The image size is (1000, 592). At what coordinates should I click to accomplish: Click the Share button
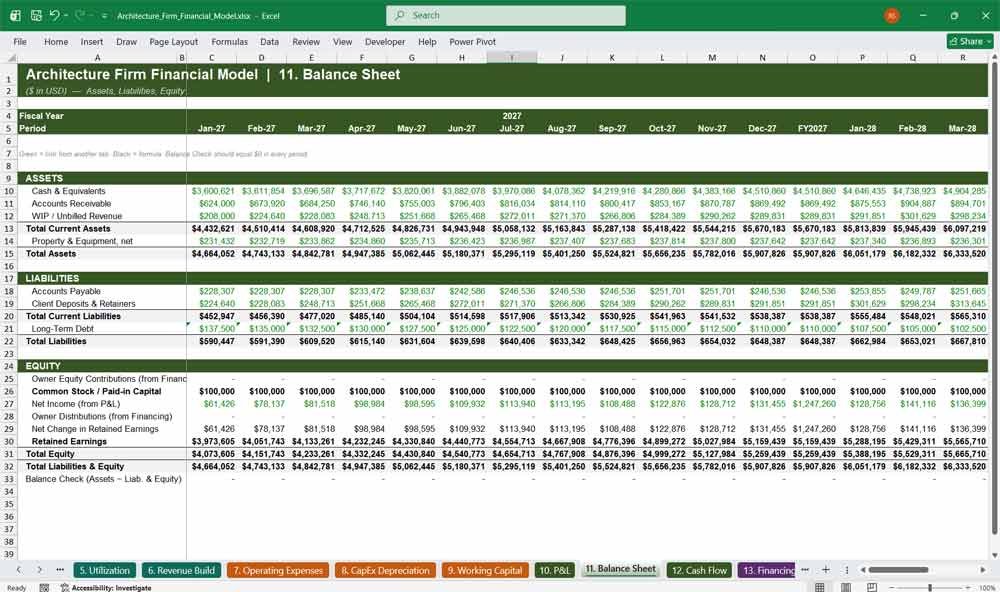click(969, 41)
